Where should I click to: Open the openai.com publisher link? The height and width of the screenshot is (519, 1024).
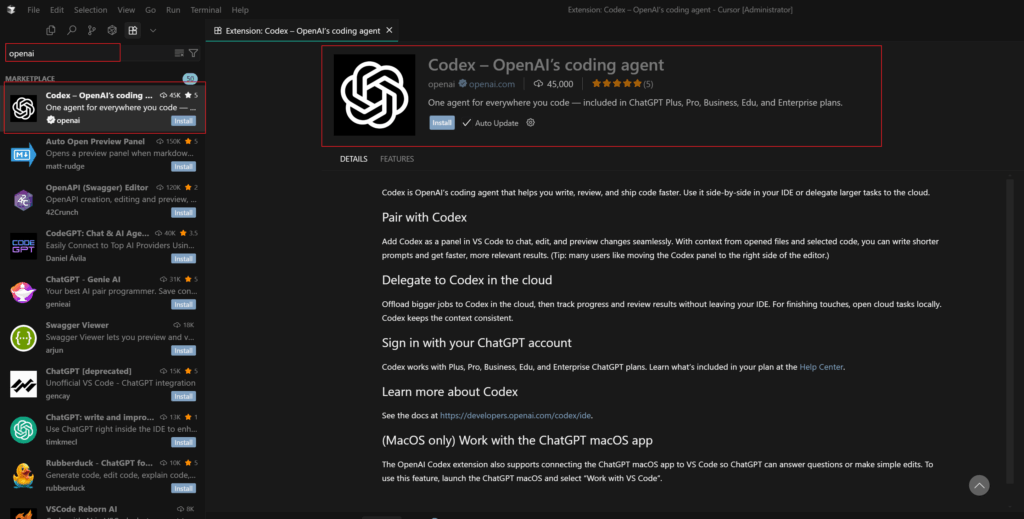click(494, 84)
